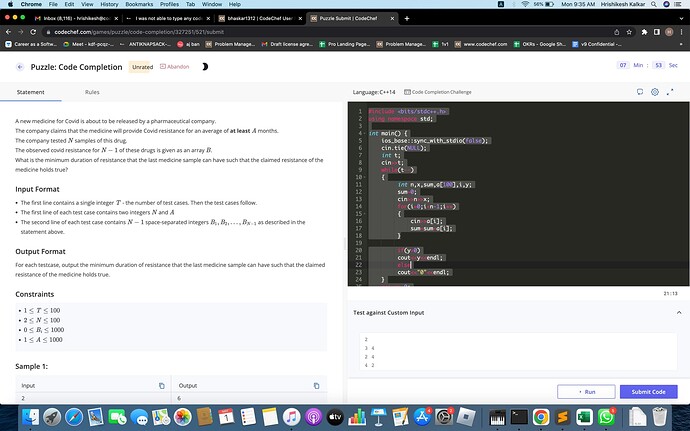Viewport: 690px width, 431px height.
Task: Open WhatsApp from the Dock
Action: [x=606, y=416]
